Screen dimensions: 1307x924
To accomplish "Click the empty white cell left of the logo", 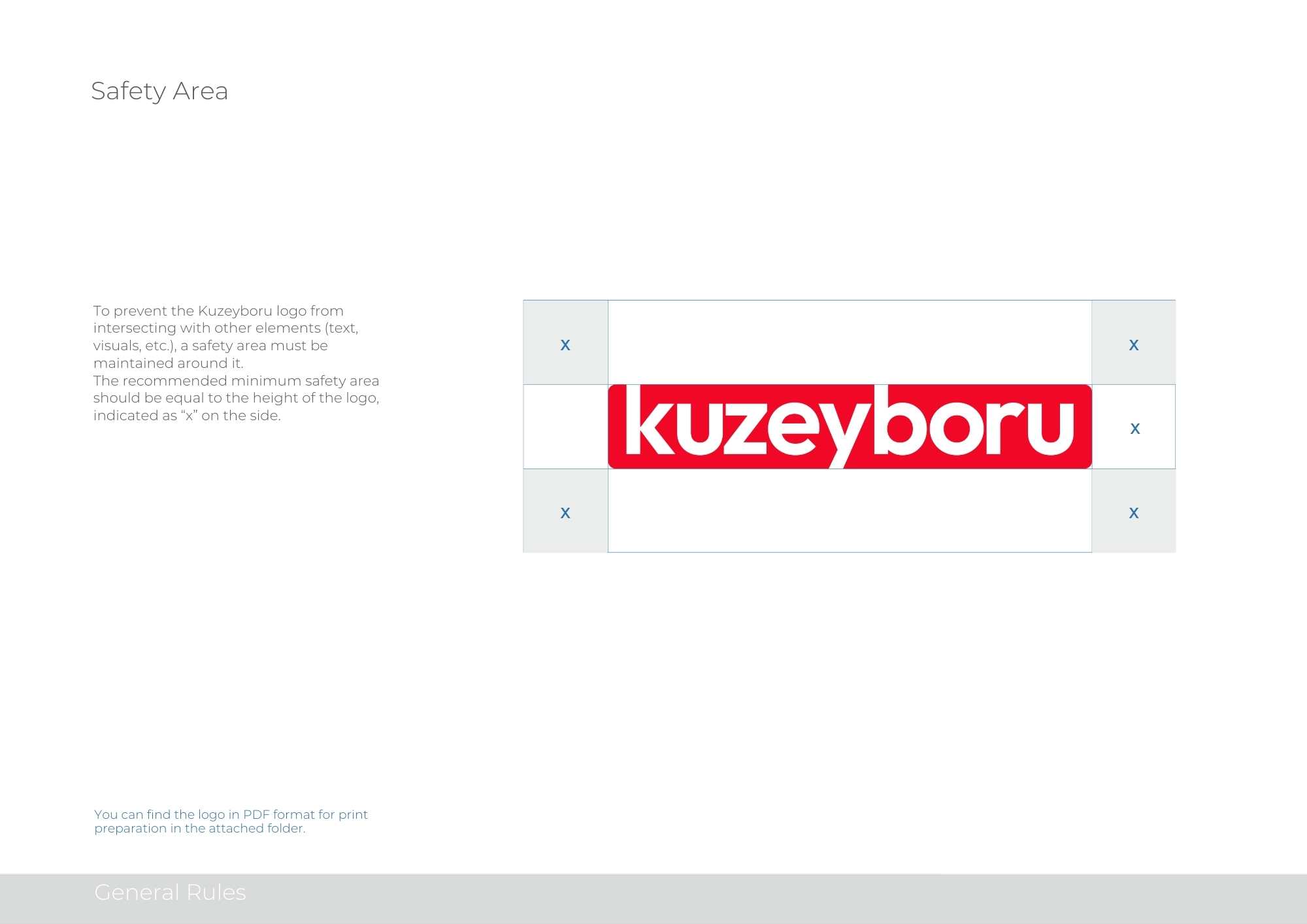I will tap(565, 427).
